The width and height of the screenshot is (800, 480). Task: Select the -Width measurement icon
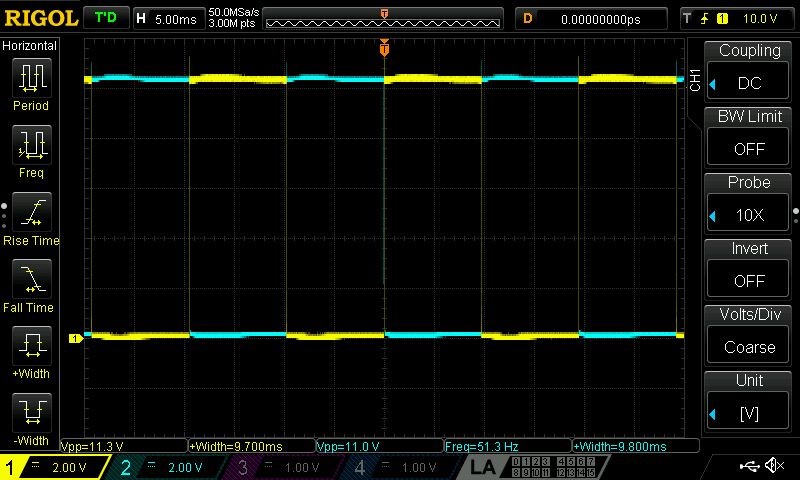tap(32, 413)
